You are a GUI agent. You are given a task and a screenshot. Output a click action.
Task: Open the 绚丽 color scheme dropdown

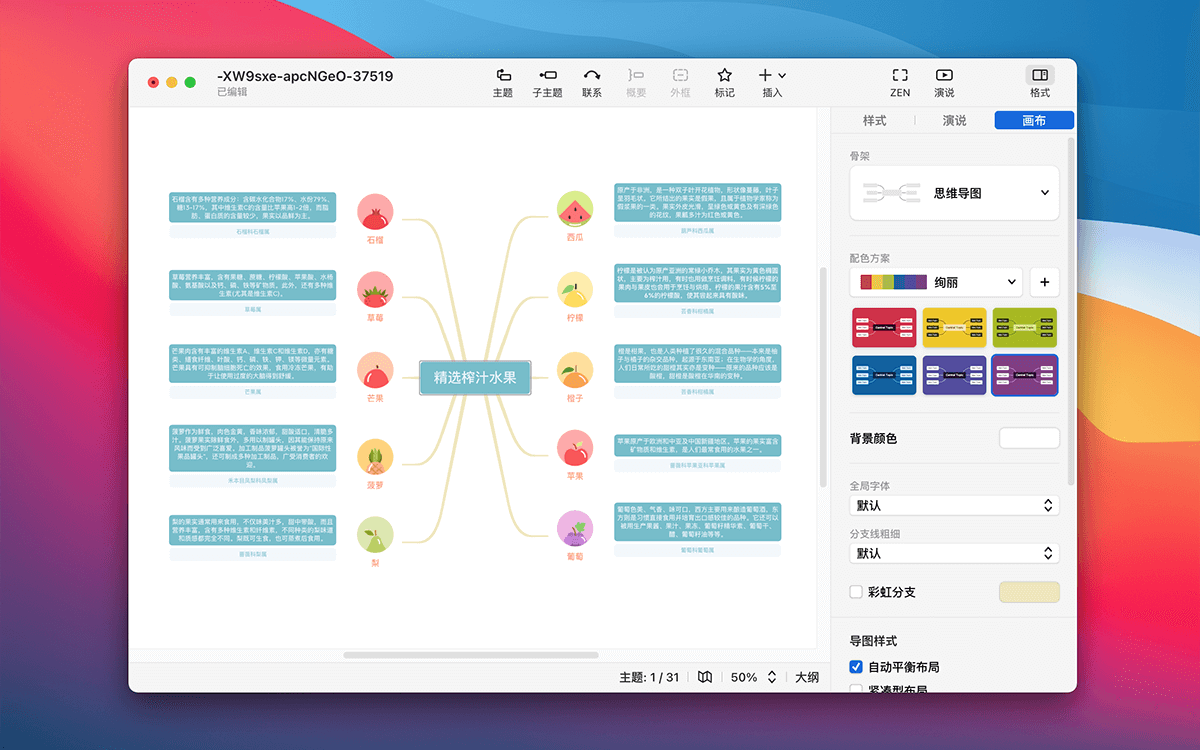936,282
